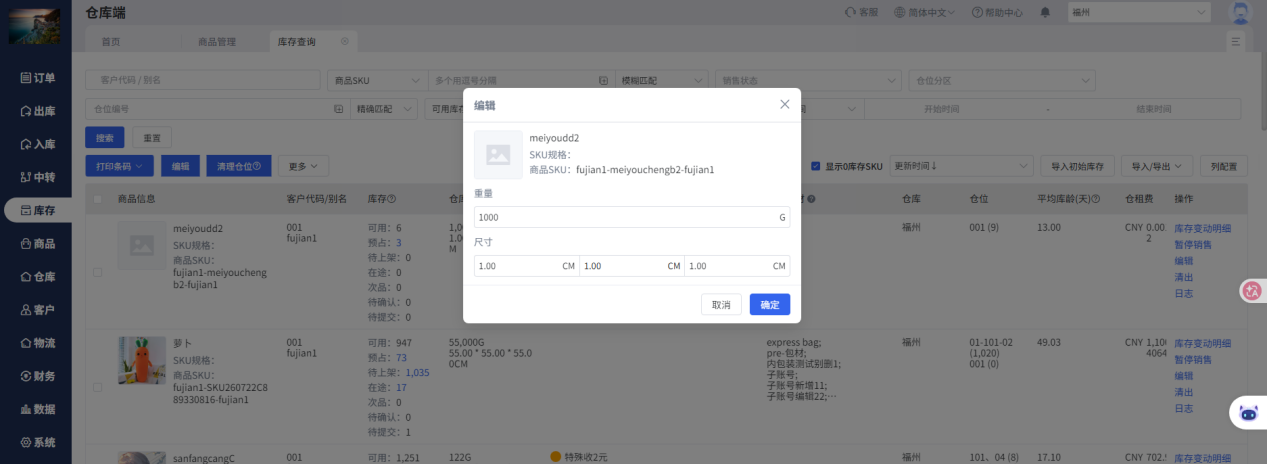Open 客户 in the sidebar
This screenshot has height=464, width=1267.
(x=37, y=310)
